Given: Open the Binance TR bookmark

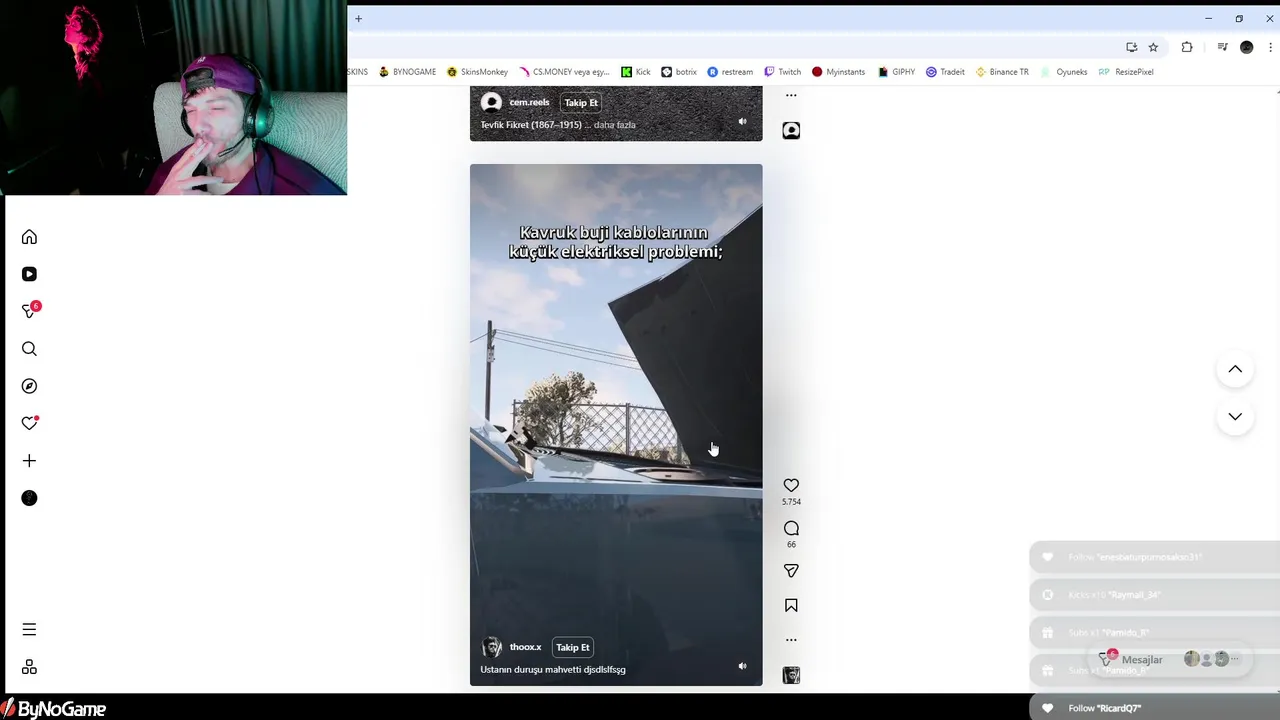Looking at the screenshot, I should click(1002, 72).
